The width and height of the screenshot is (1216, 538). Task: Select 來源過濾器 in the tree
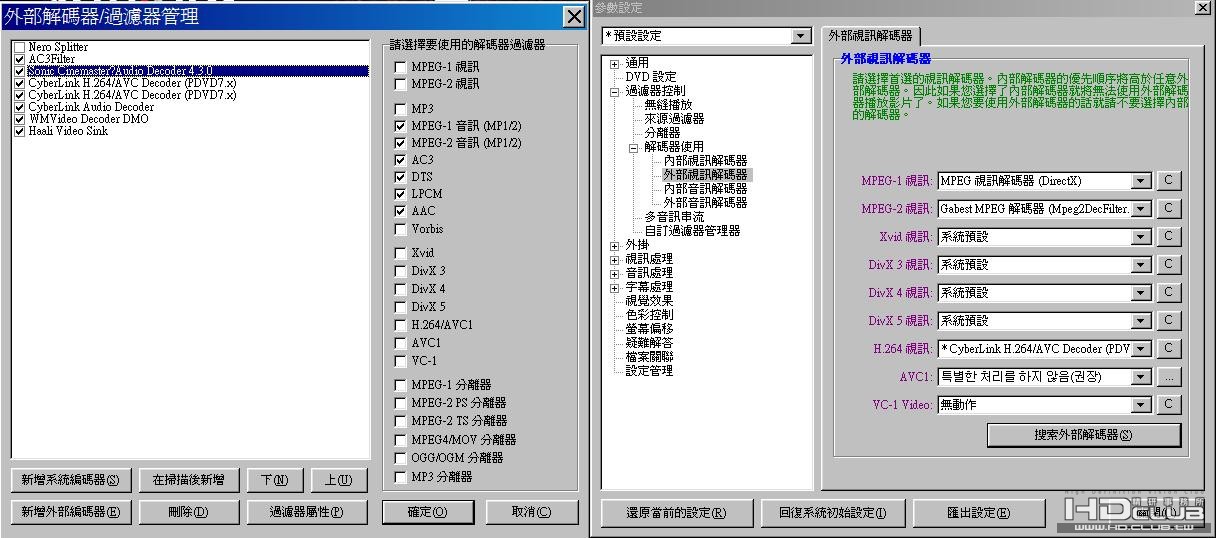pyautogui.click(x=674, y=119)
